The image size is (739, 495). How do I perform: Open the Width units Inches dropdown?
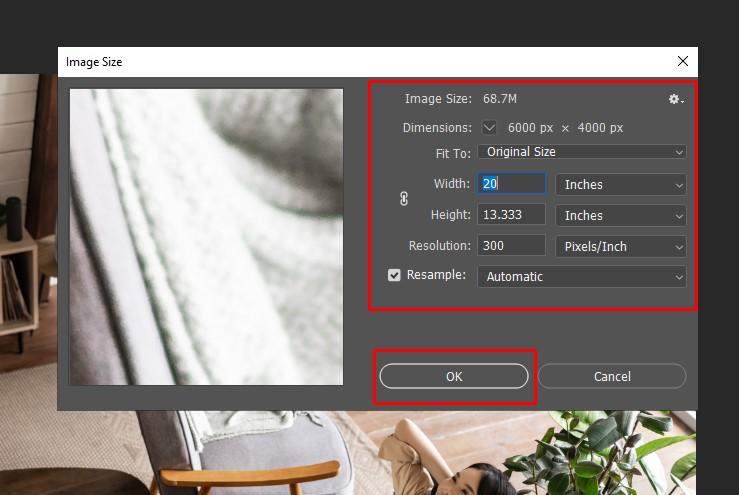(x=621, y=184)
